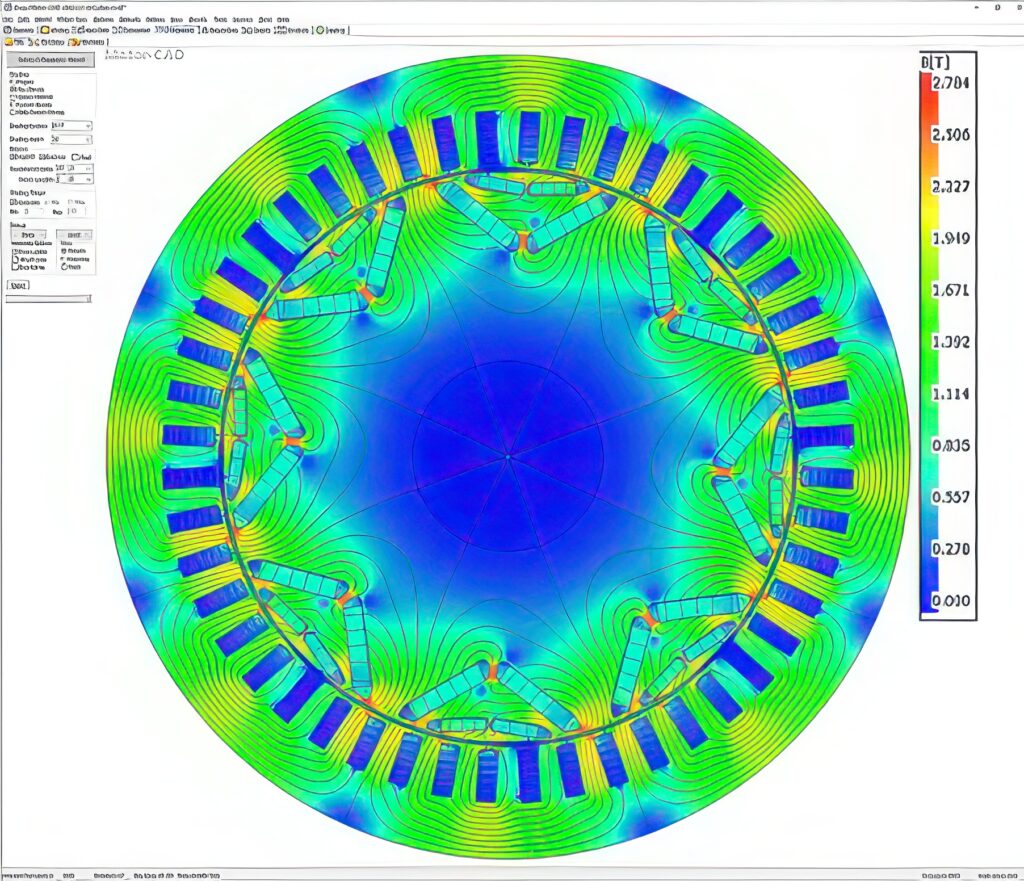The image size is (1024, 881).
Task: Click the green circle icon in the main toolbar
Action: 320,30
